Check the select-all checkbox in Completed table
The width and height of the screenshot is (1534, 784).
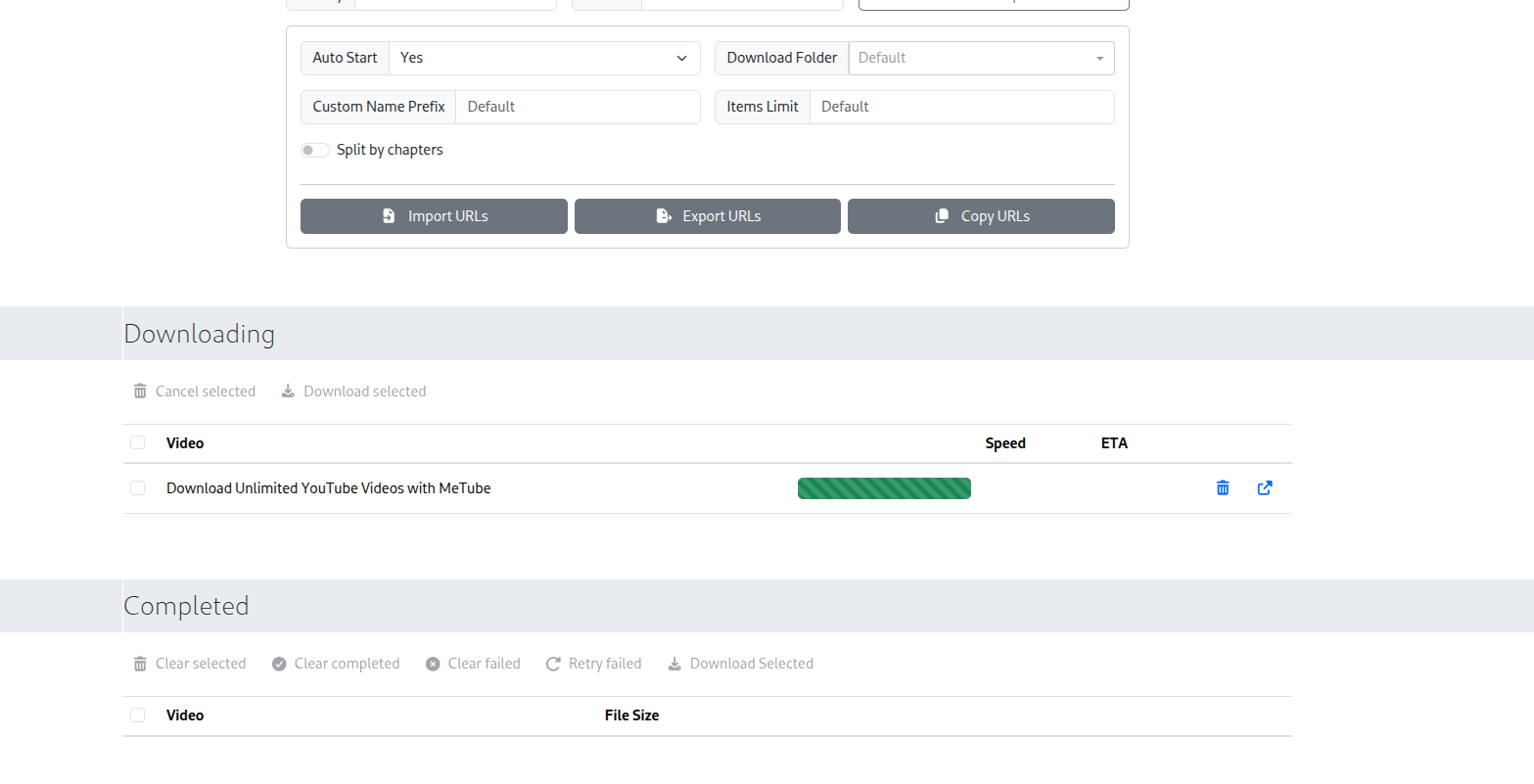[x=137, y=715]
